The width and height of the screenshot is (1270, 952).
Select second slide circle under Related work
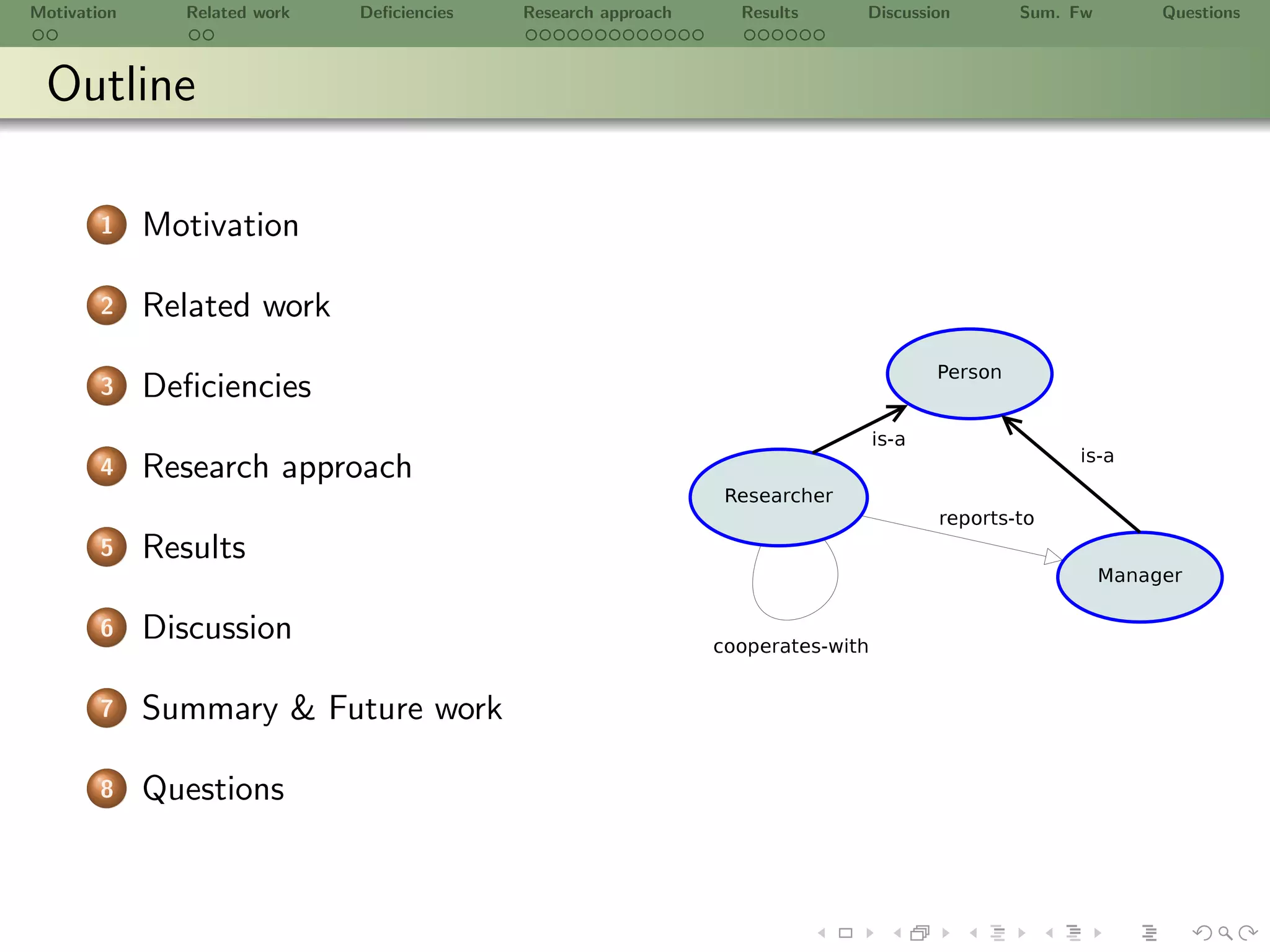pos(208,35)
